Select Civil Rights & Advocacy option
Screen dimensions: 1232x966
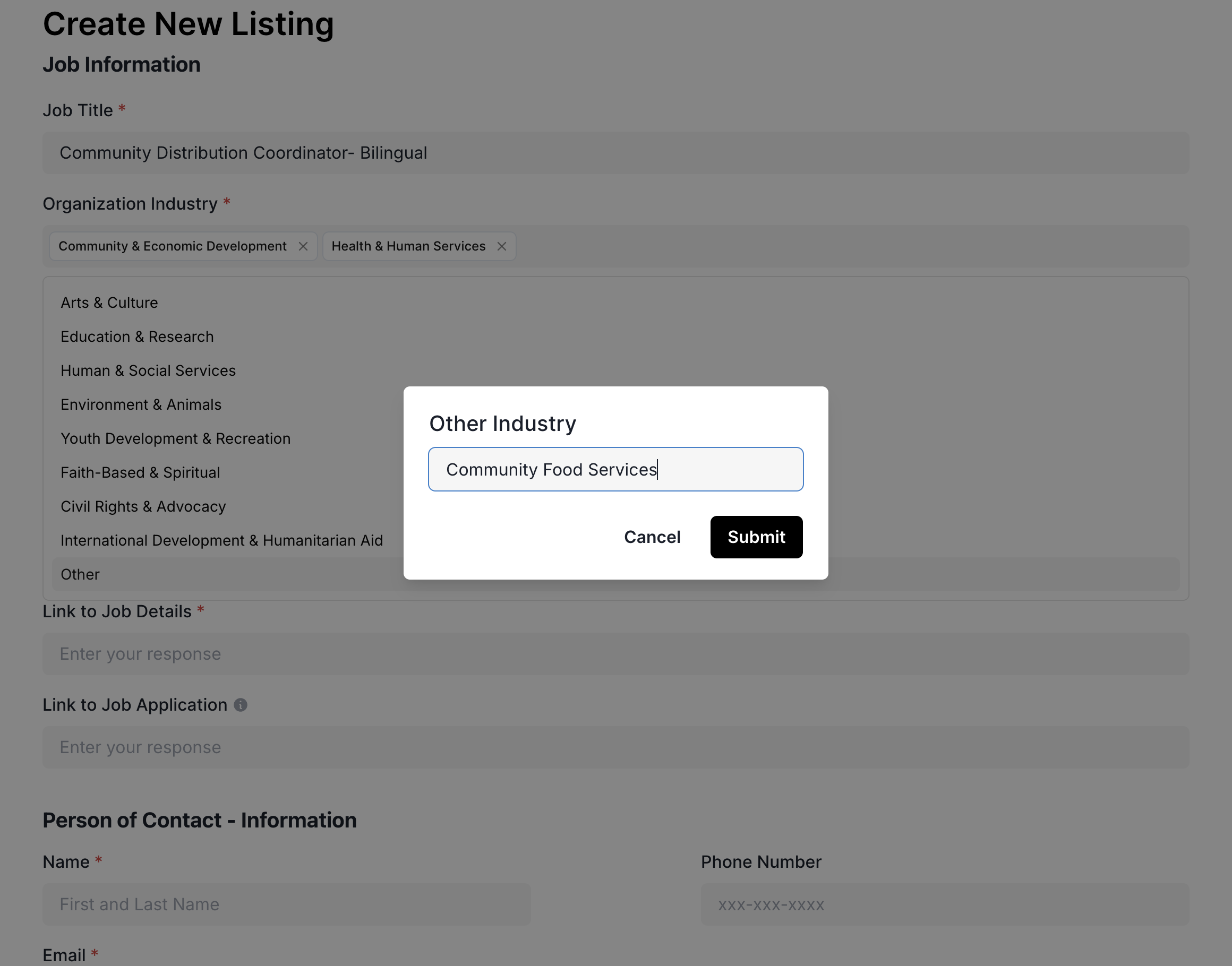pos(615,506)
